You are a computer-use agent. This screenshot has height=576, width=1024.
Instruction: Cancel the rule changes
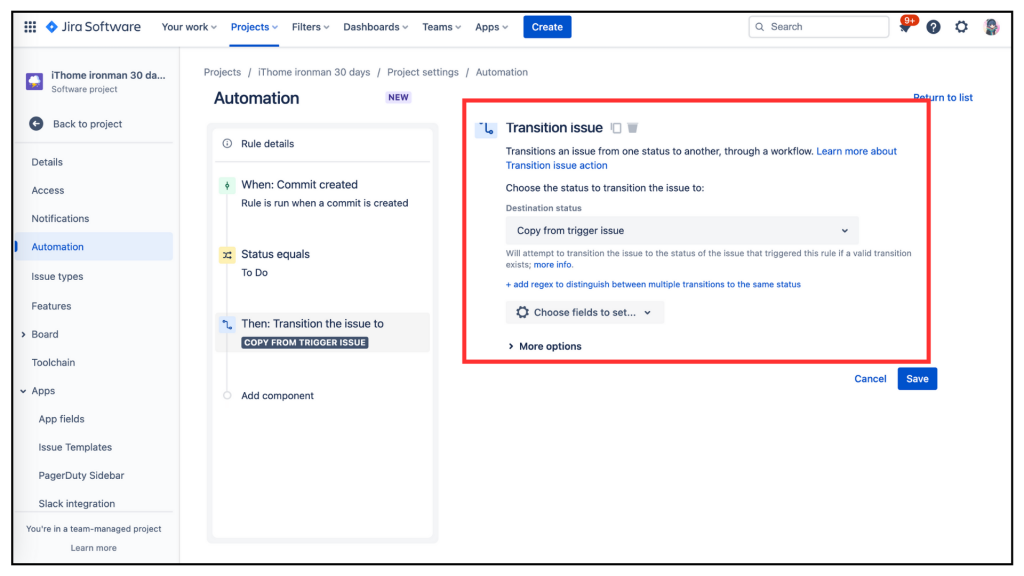click(870, 379)
